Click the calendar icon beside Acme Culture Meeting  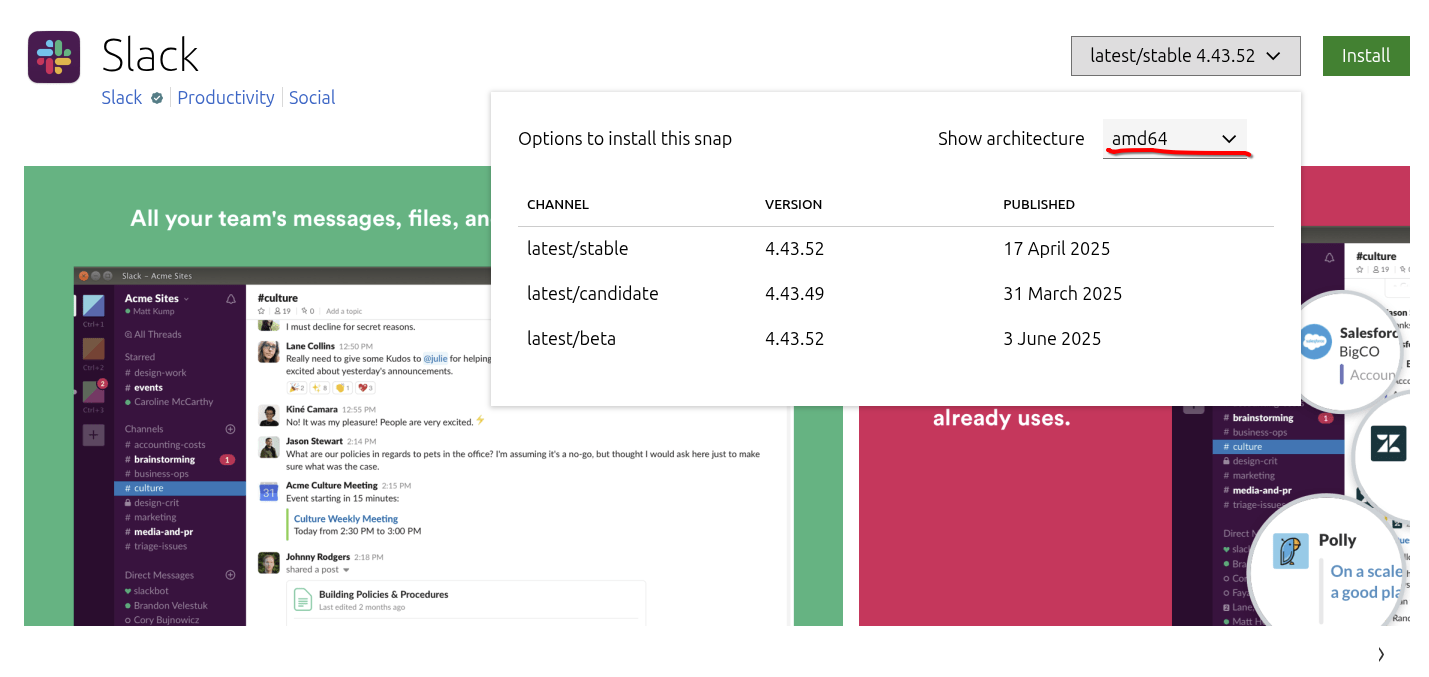(268, 491)
